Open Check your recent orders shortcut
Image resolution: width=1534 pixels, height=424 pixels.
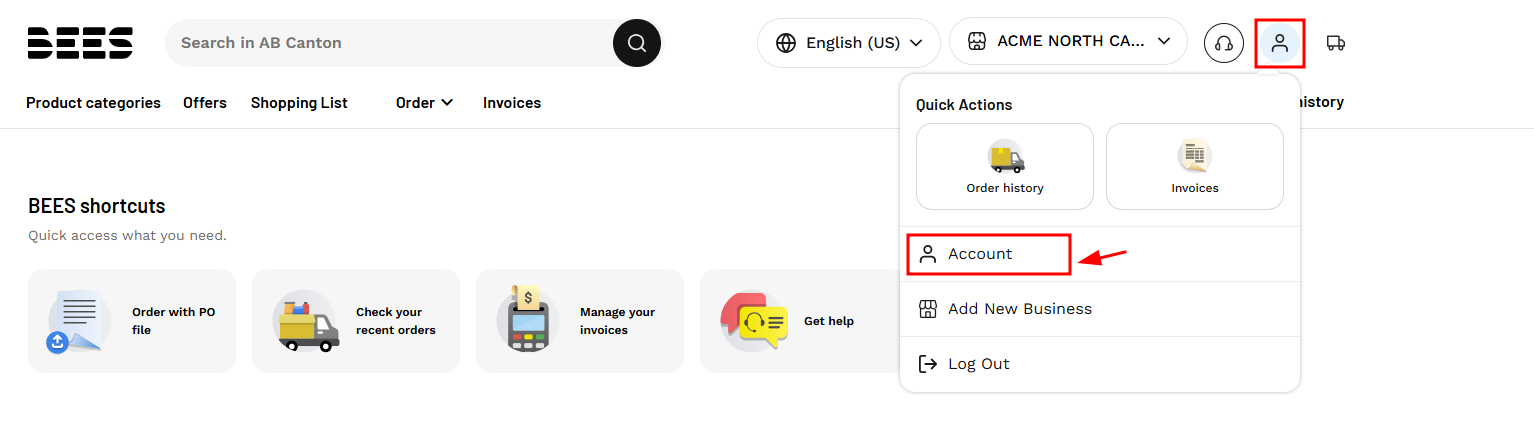click(356, 321)
